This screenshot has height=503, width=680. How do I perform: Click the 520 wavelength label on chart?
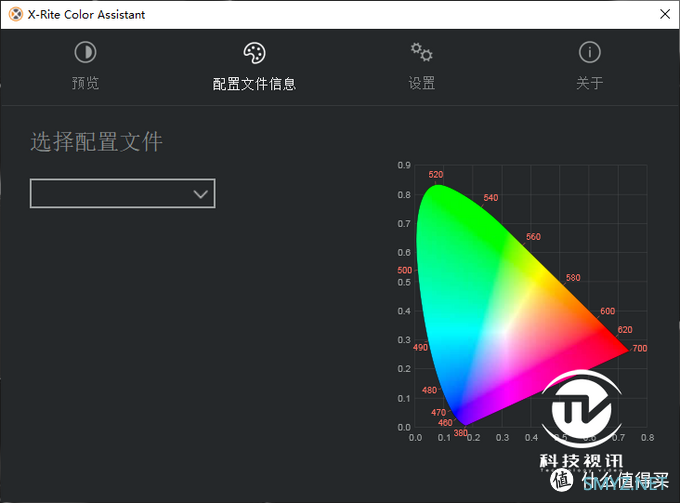tap(436, 174)
